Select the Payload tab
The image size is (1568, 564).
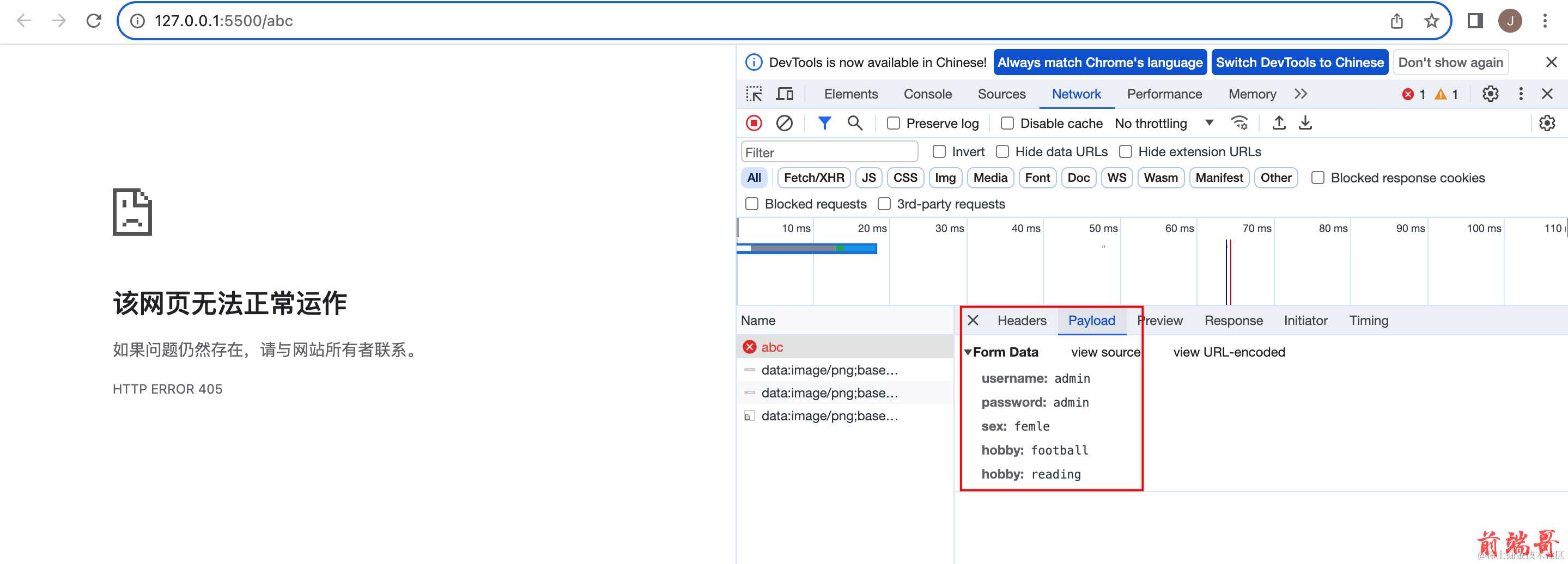click(1092, 321)
